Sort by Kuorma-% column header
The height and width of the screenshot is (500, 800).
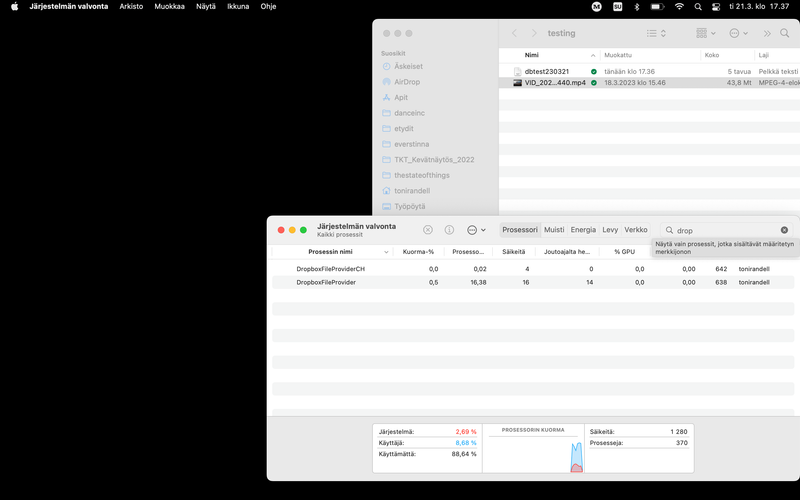point(418,252)
